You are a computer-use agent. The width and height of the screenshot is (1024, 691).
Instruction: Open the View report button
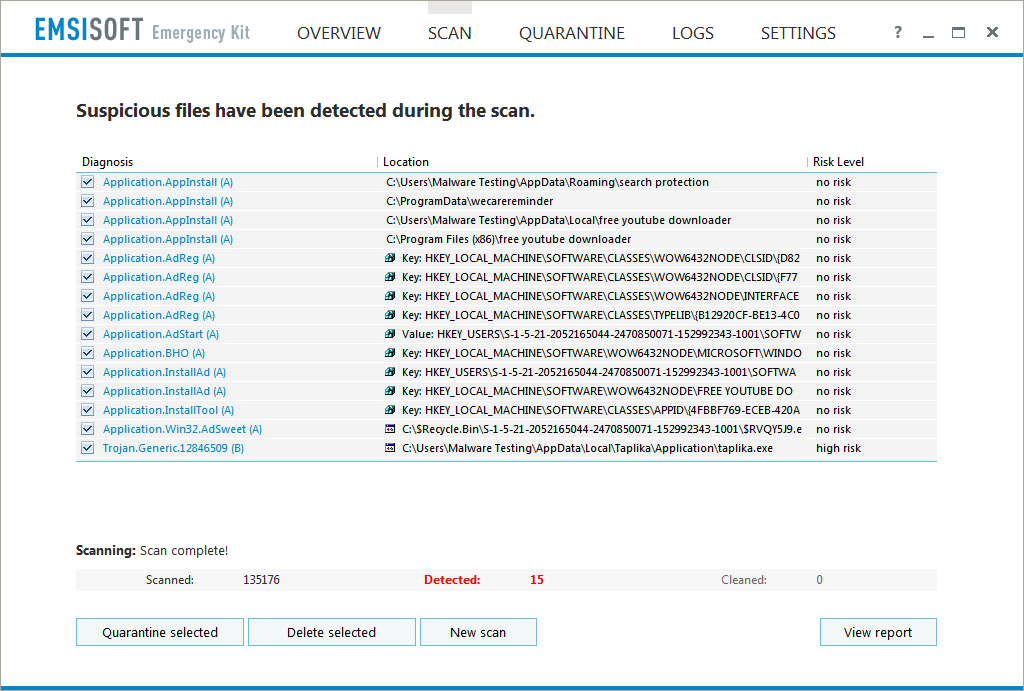(x=878, y=632)
